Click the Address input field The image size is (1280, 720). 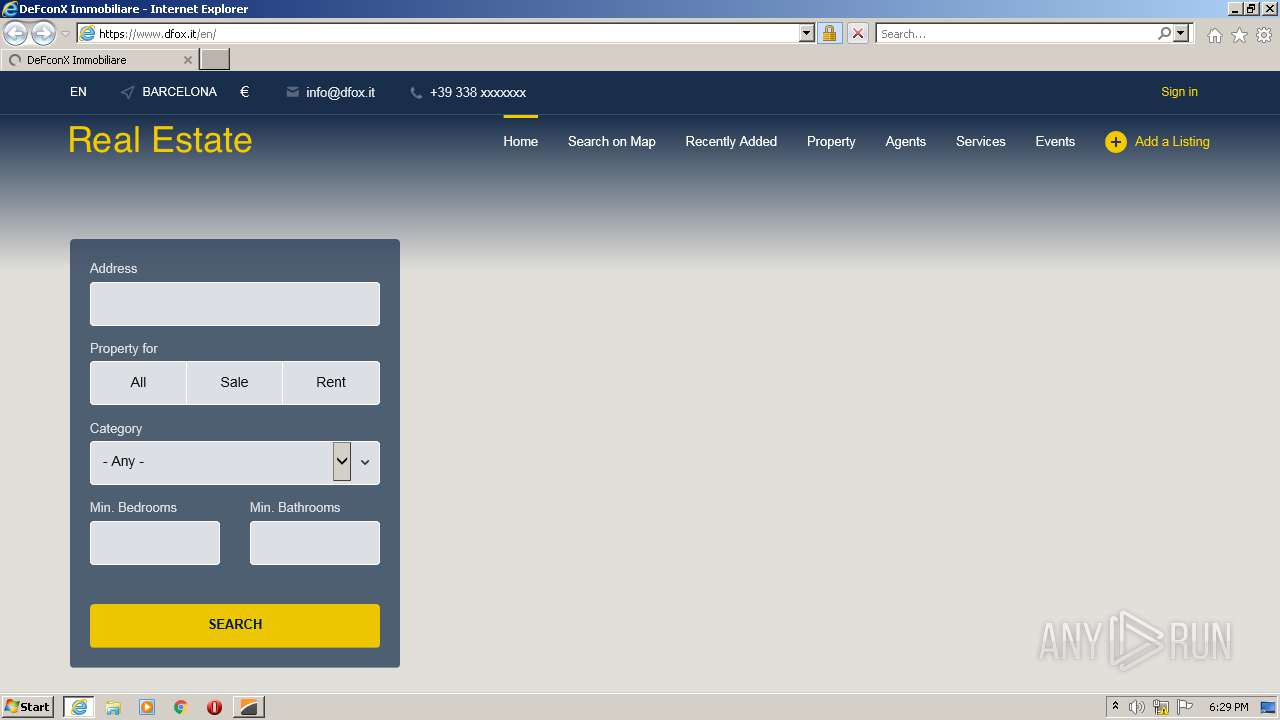coord(235,304)
